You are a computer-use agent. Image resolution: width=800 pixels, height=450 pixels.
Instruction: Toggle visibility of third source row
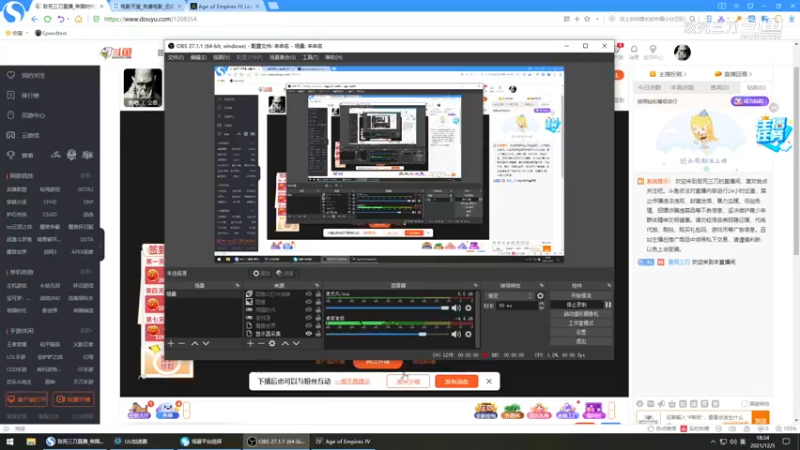(x=309, y=310)
